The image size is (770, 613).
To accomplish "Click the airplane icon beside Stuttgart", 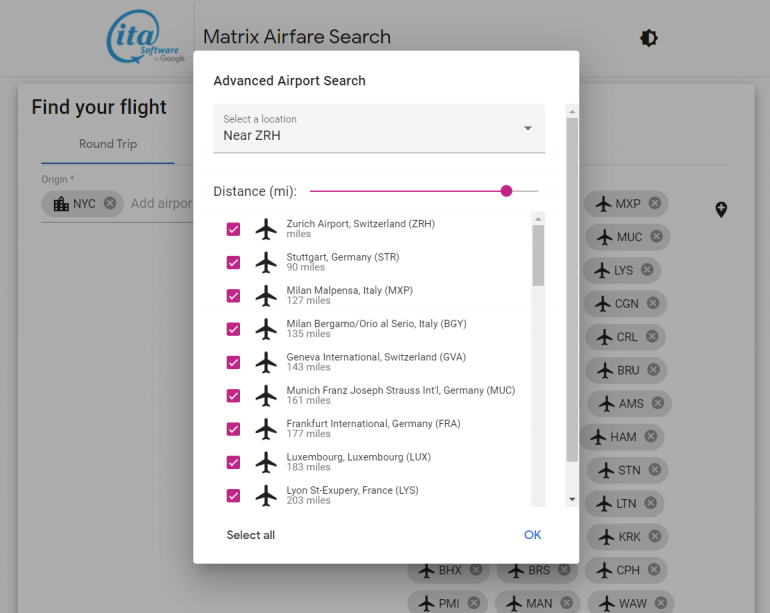I will (266, 262).
